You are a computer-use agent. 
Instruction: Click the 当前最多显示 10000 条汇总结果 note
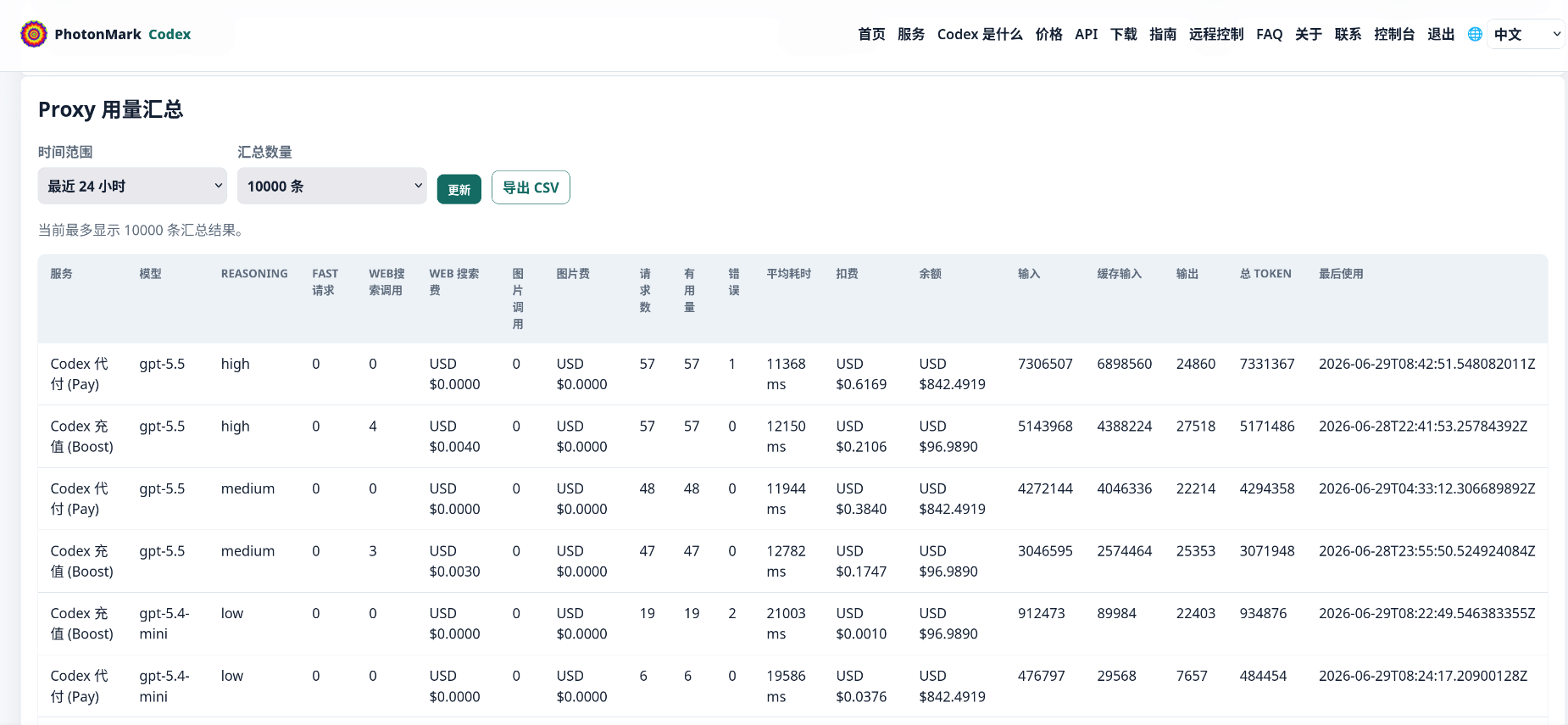point(142,230)
